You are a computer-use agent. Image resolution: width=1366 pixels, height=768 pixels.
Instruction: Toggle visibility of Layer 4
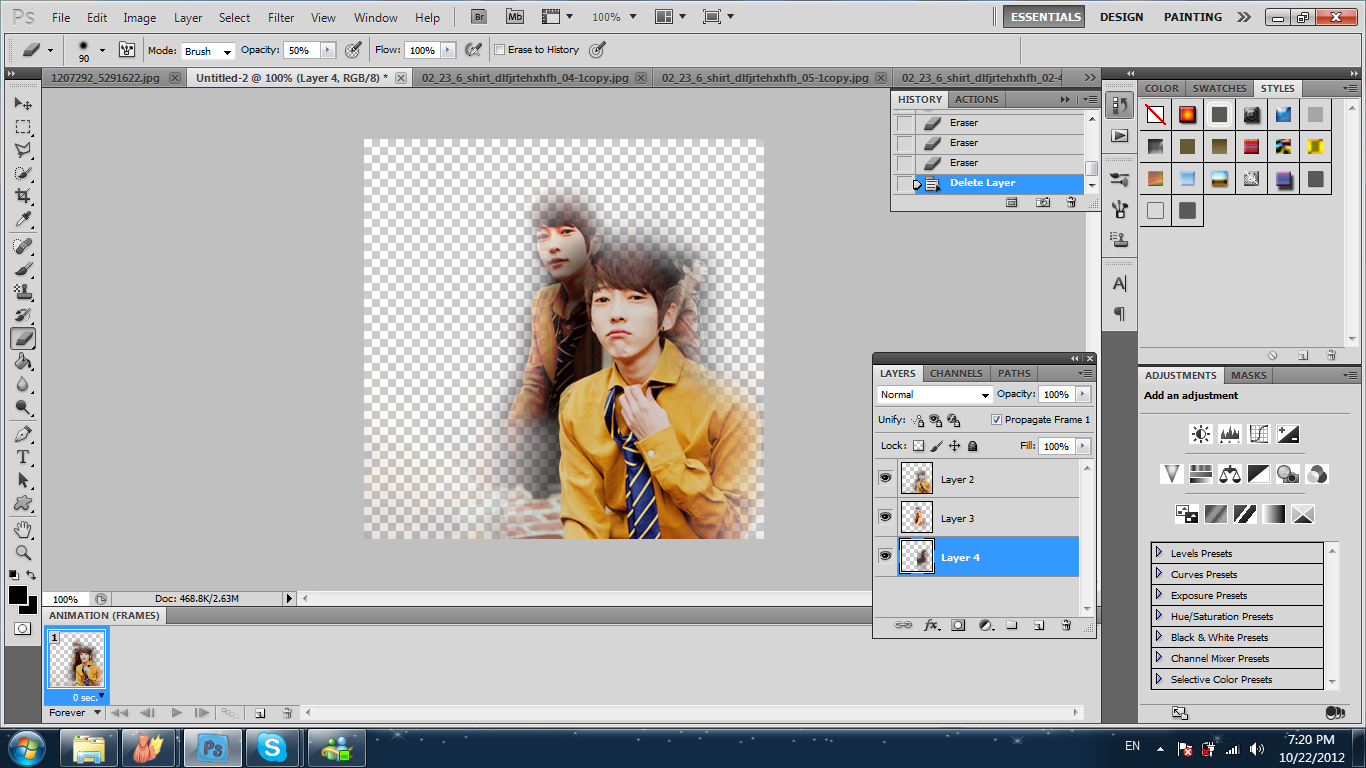885,557
